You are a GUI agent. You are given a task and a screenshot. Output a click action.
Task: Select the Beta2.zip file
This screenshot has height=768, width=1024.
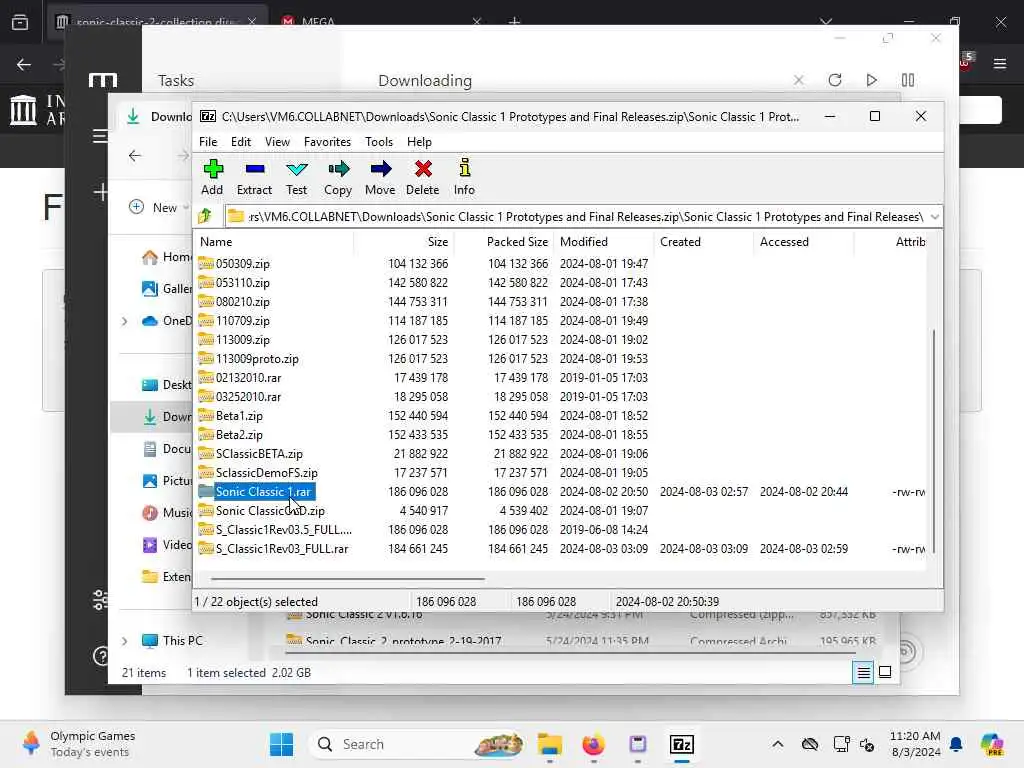pos(239,435)
